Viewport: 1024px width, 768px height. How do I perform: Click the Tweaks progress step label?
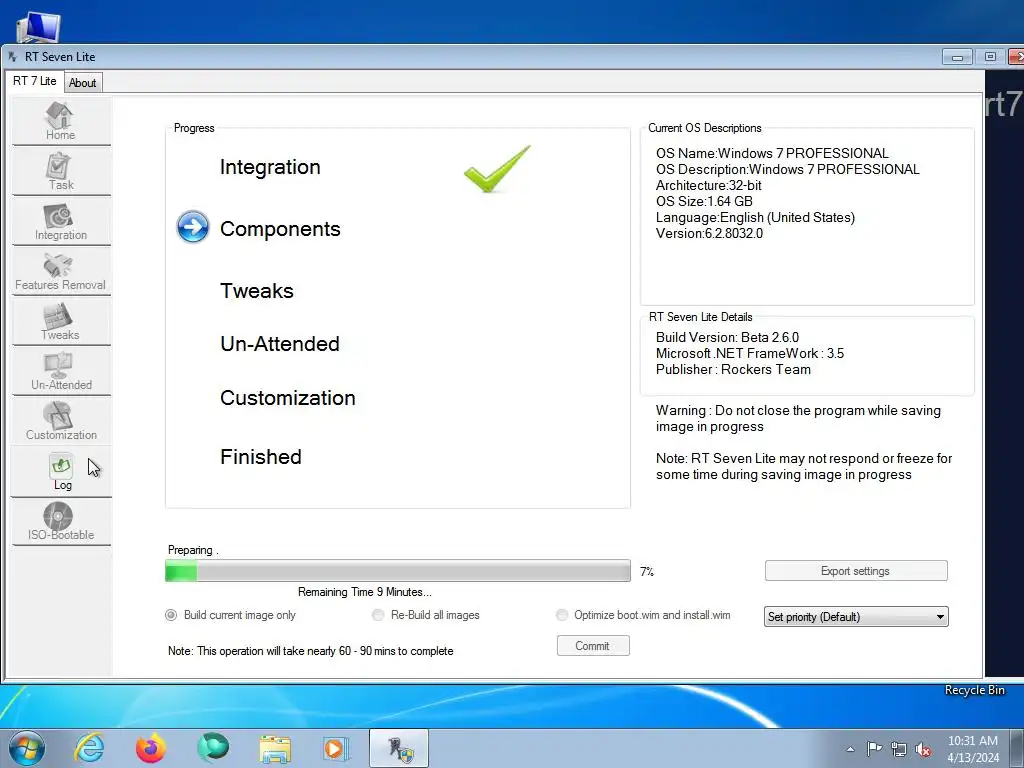[x=257, y=291]
